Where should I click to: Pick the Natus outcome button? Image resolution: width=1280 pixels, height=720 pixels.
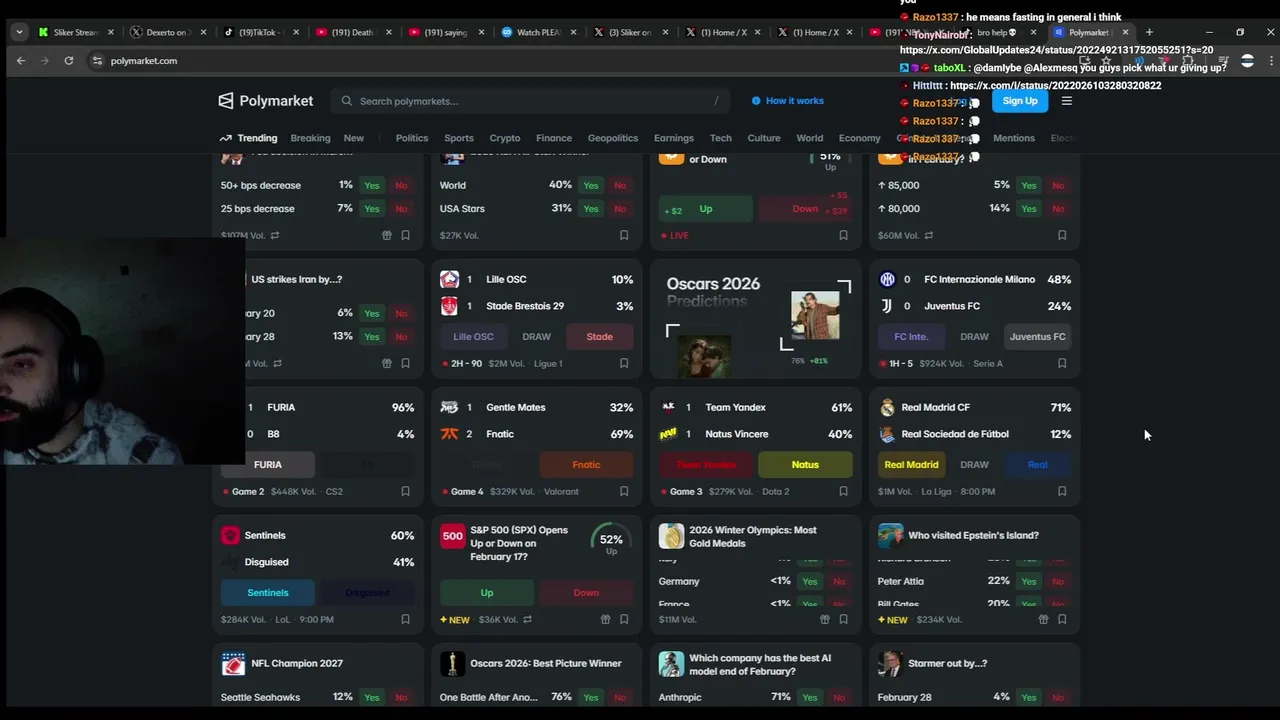coord(805,465)
